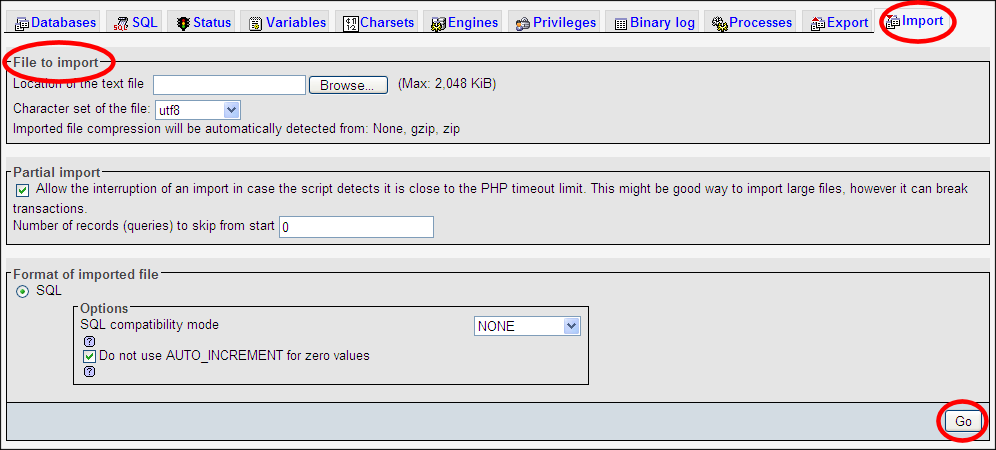Click the Variables tab icon
Viewport: 996px width, 450px height.
(x=256, y=24)
